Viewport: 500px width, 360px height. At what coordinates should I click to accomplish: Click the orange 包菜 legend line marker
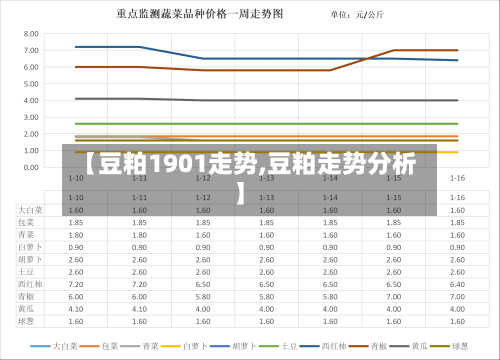click(x=89, y=346)
